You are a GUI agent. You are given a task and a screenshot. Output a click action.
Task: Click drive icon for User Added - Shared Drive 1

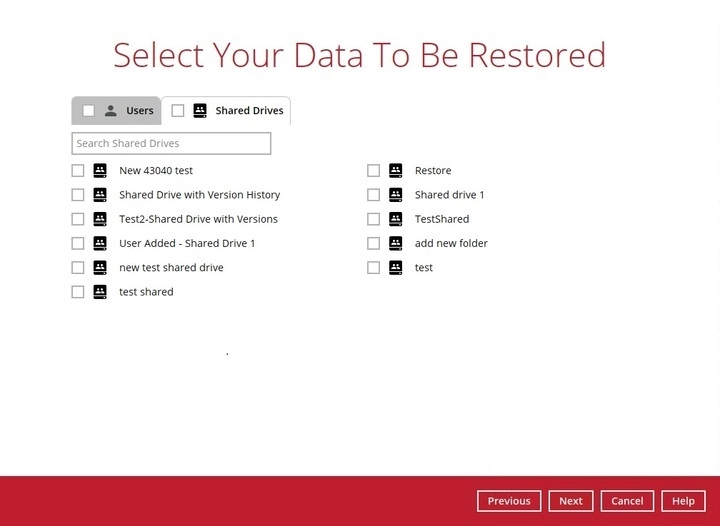click(100, 243)
